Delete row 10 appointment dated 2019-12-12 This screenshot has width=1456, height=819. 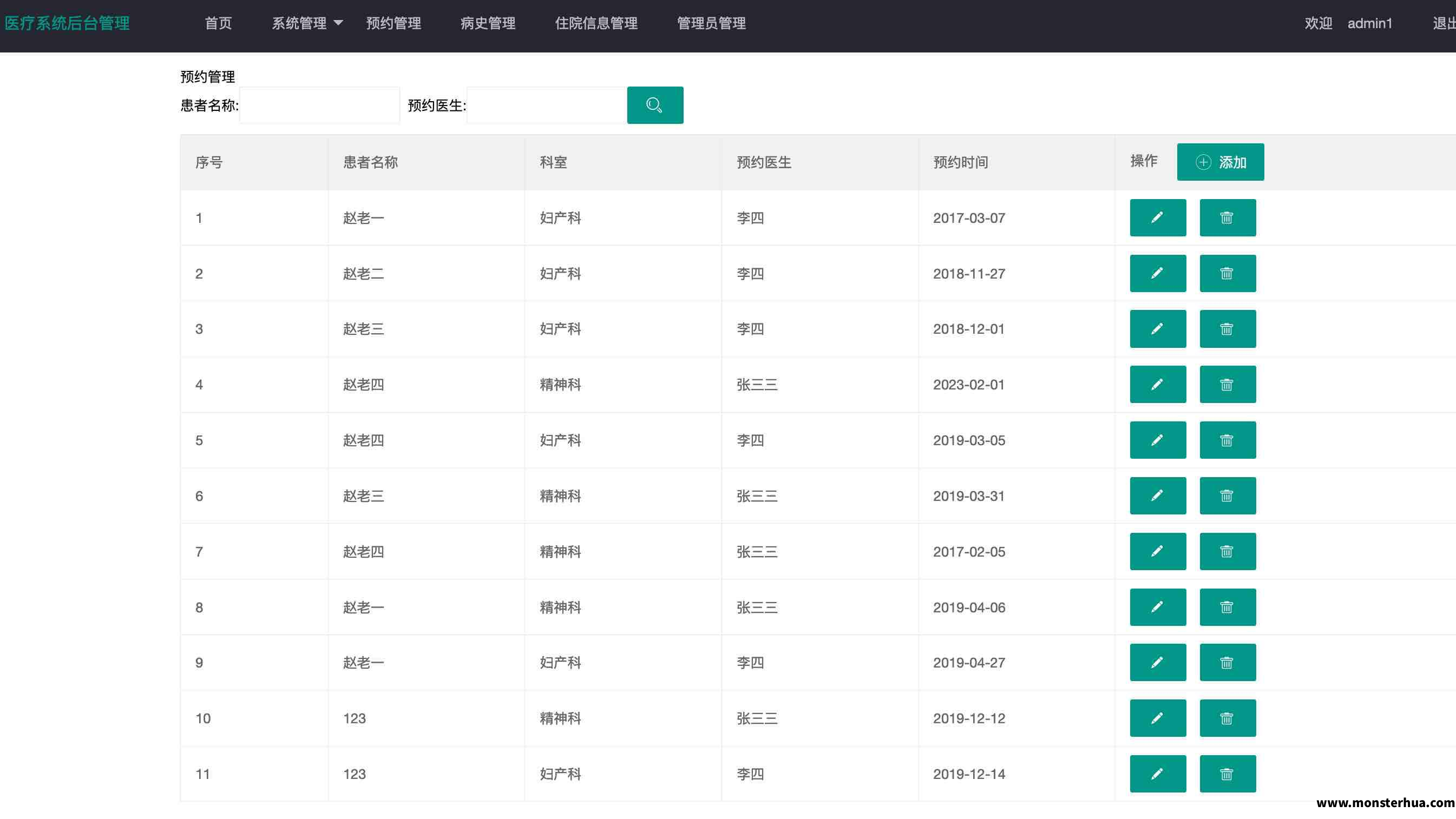[1228, 718]
